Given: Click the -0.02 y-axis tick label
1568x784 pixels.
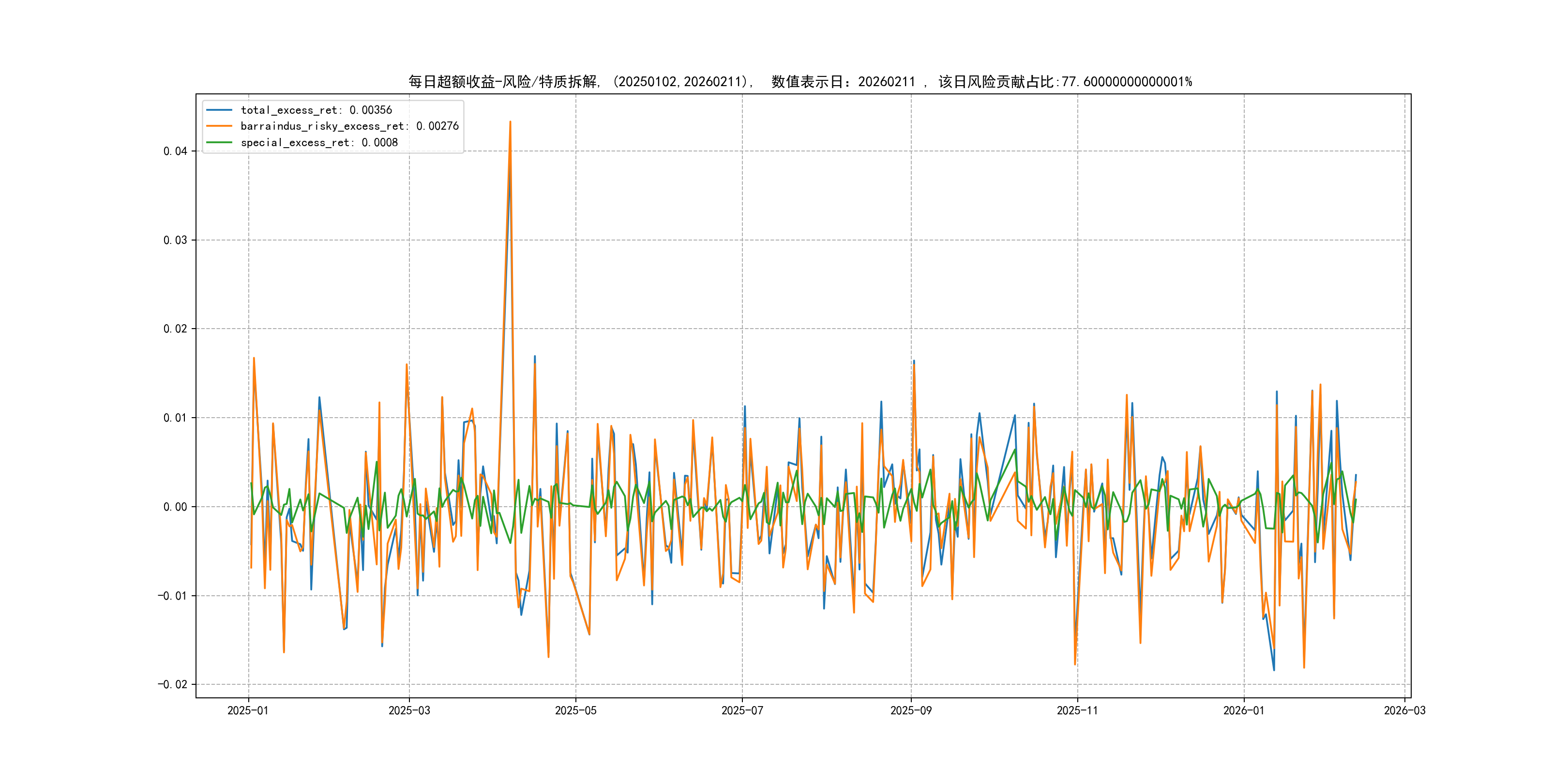Looking at the screenshot, I should click(172, 684).
